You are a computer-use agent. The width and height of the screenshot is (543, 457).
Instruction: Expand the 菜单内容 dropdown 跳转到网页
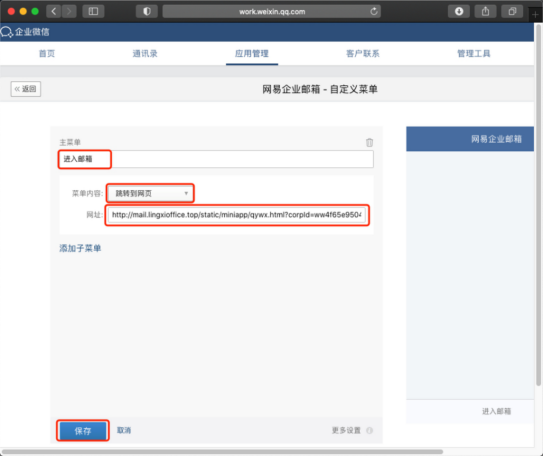point(150,193)
